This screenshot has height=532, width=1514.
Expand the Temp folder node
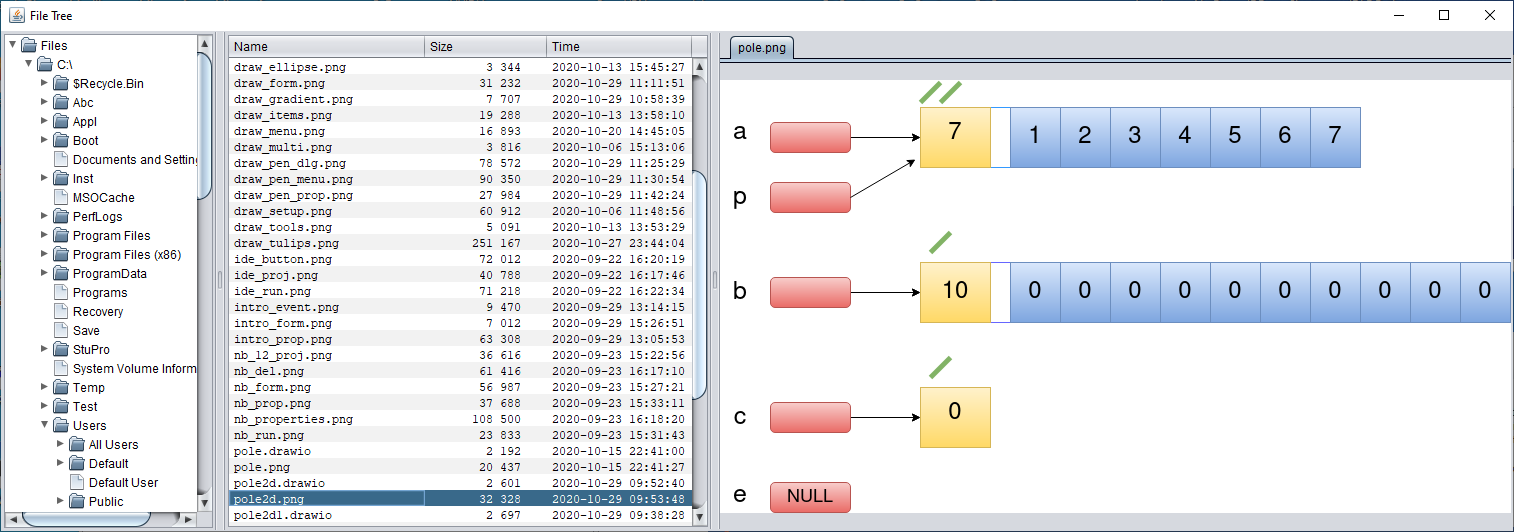45,387
